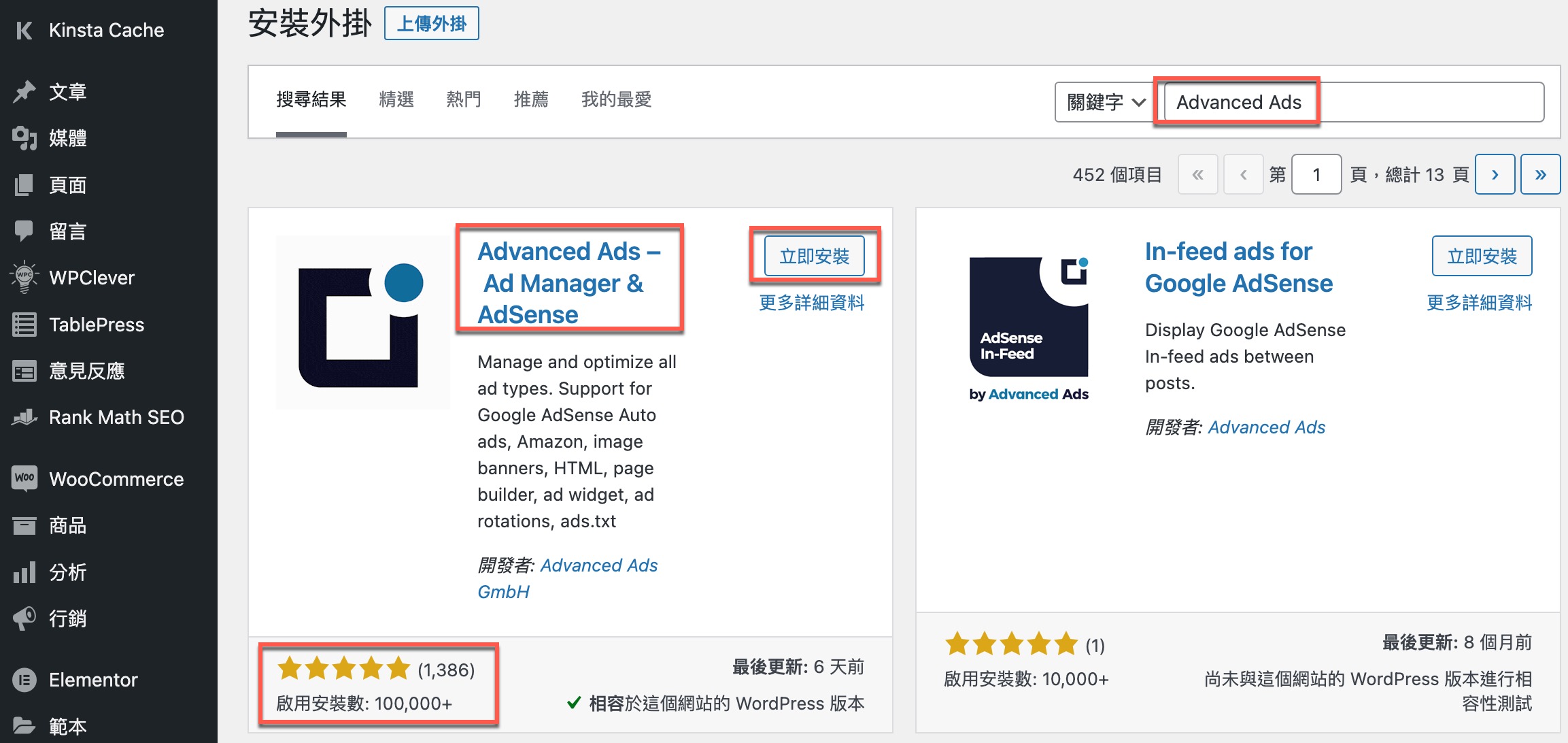Open the 意見反應 feedback menu
The width and height of the screenshot is (1568, 743).
point(109,371)
